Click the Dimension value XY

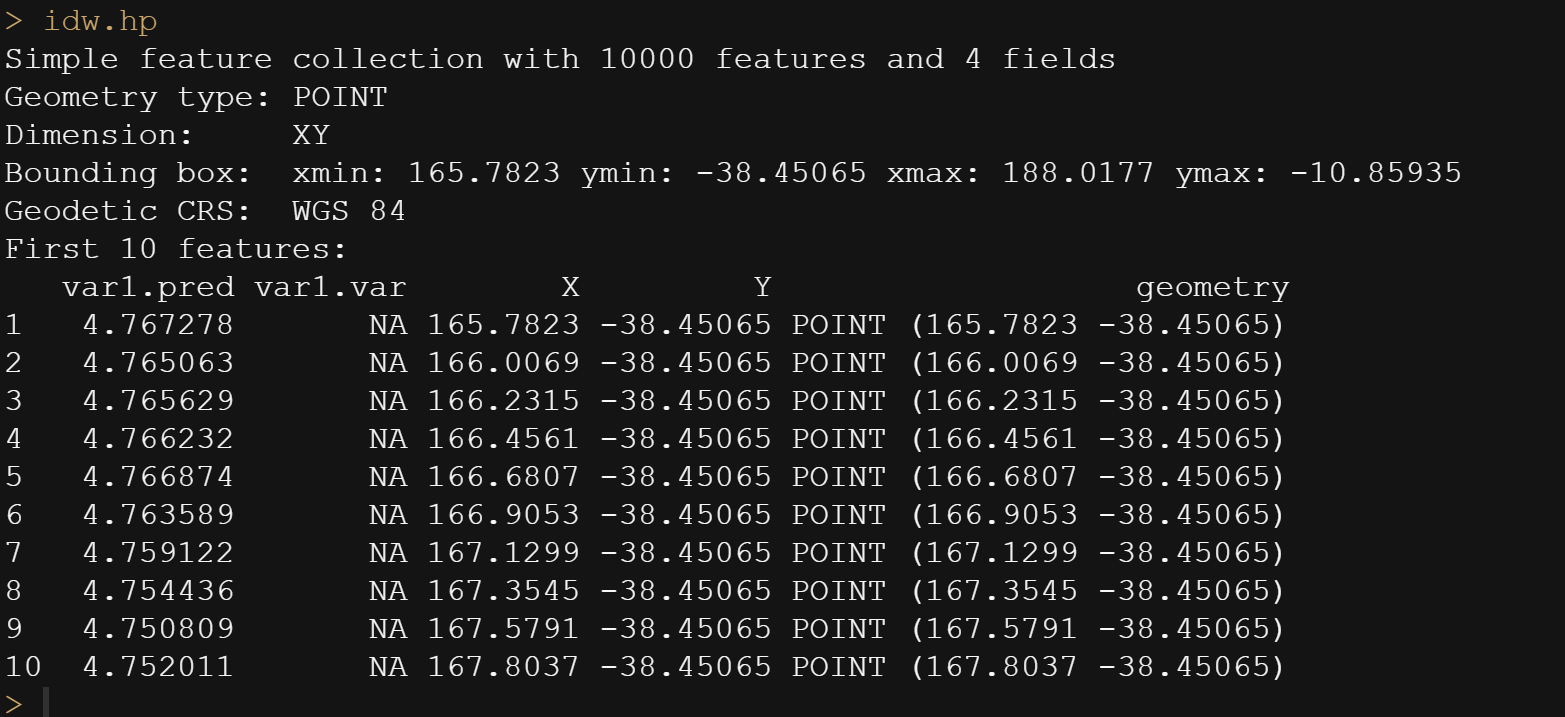(311, 135)
